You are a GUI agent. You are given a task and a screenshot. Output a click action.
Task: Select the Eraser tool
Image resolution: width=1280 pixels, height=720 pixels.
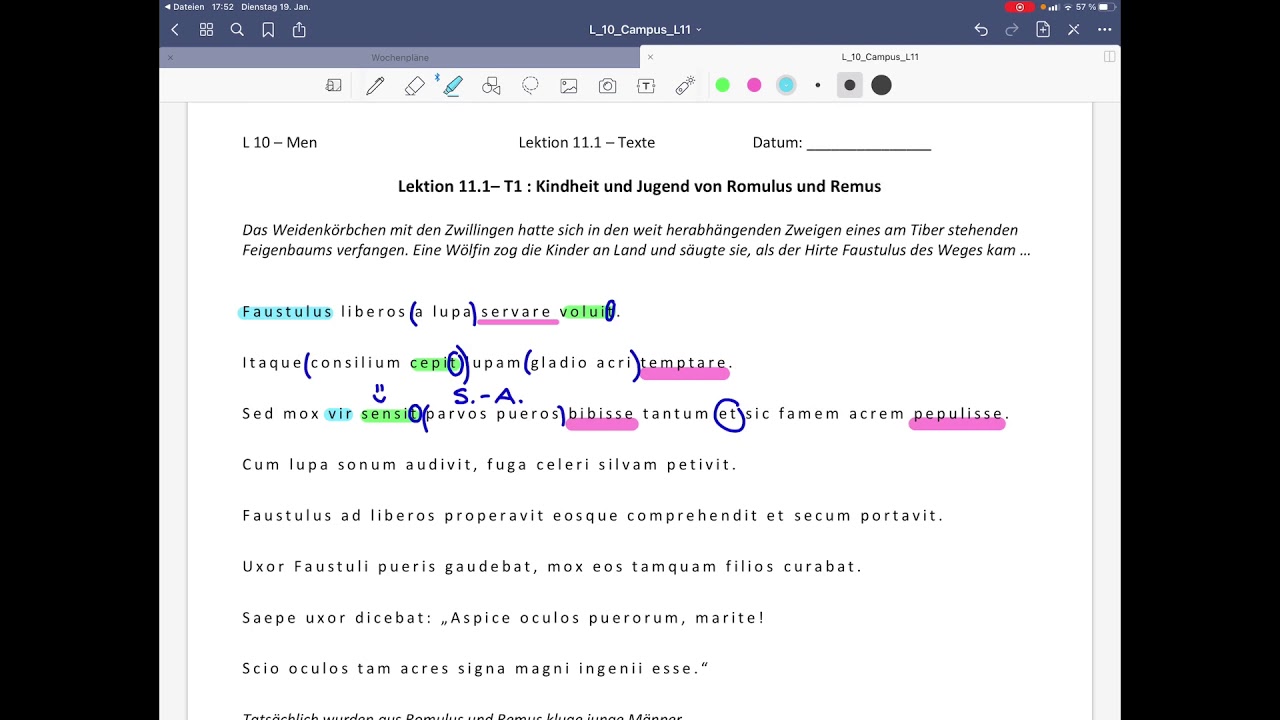tap(414, 86)
